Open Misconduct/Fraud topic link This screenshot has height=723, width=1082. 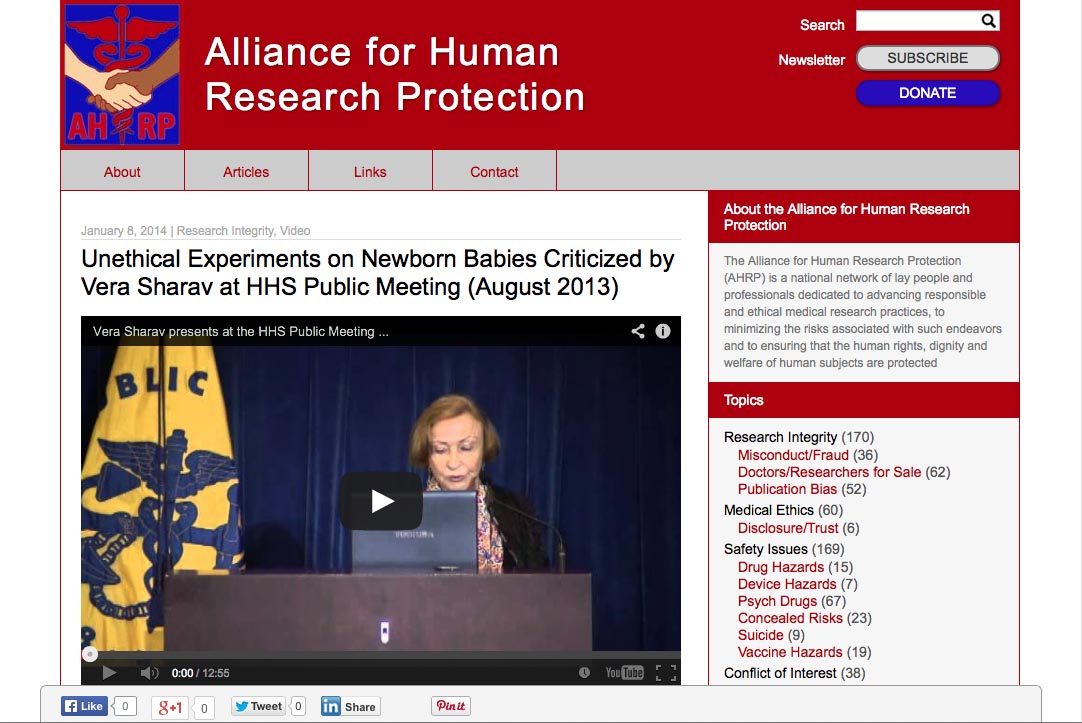point(793,455)
